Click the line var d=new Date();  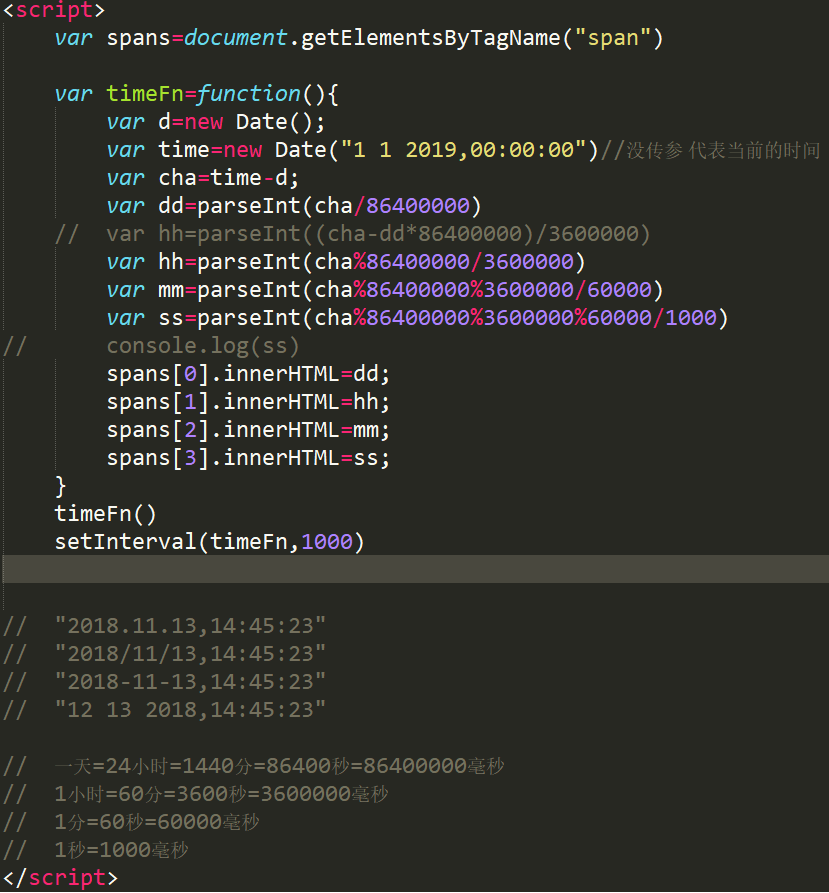[x=216, y=122]
